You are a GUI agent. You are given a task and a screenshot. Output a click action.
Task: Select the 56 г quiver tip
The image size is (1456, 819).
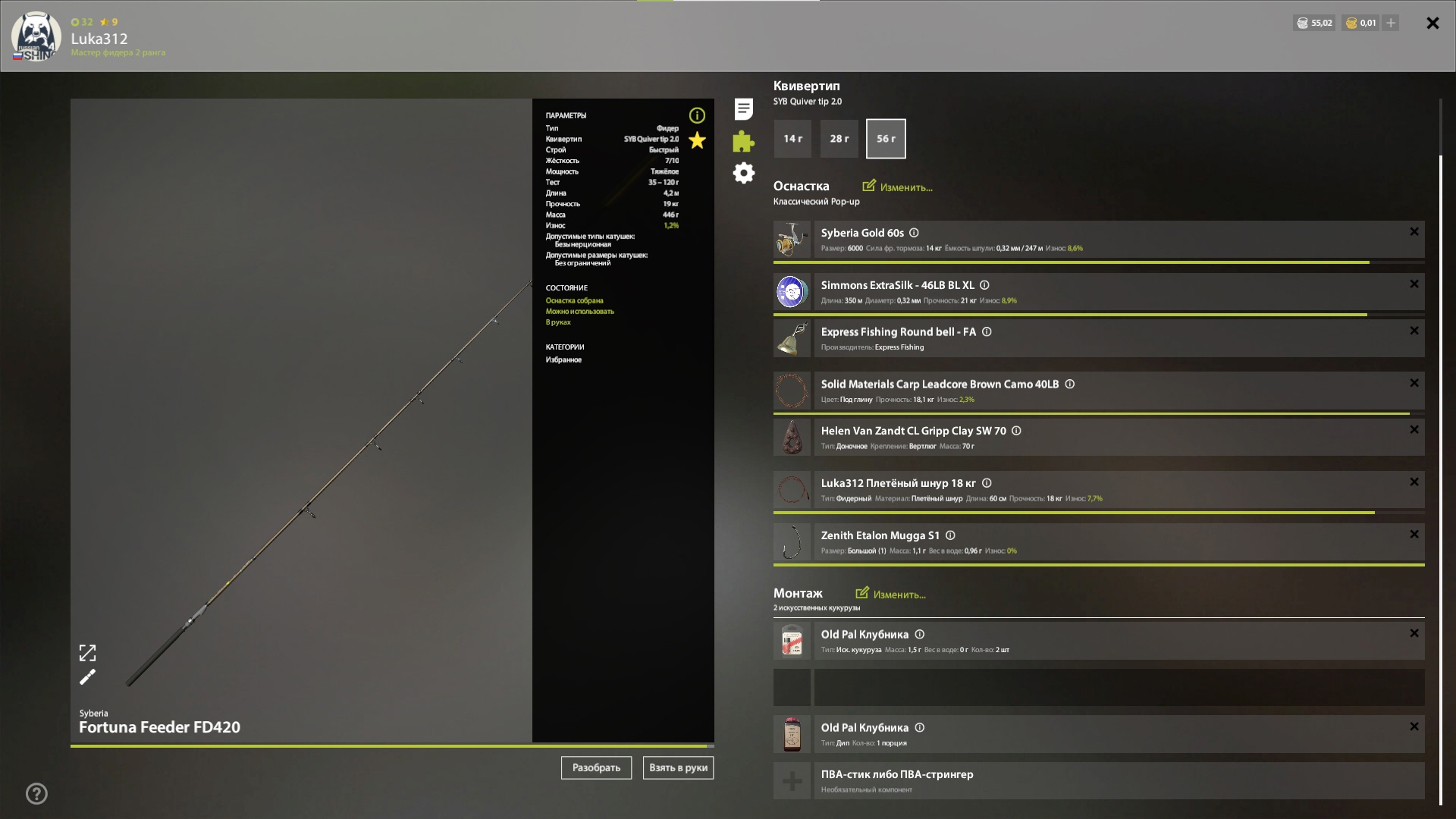886,139
